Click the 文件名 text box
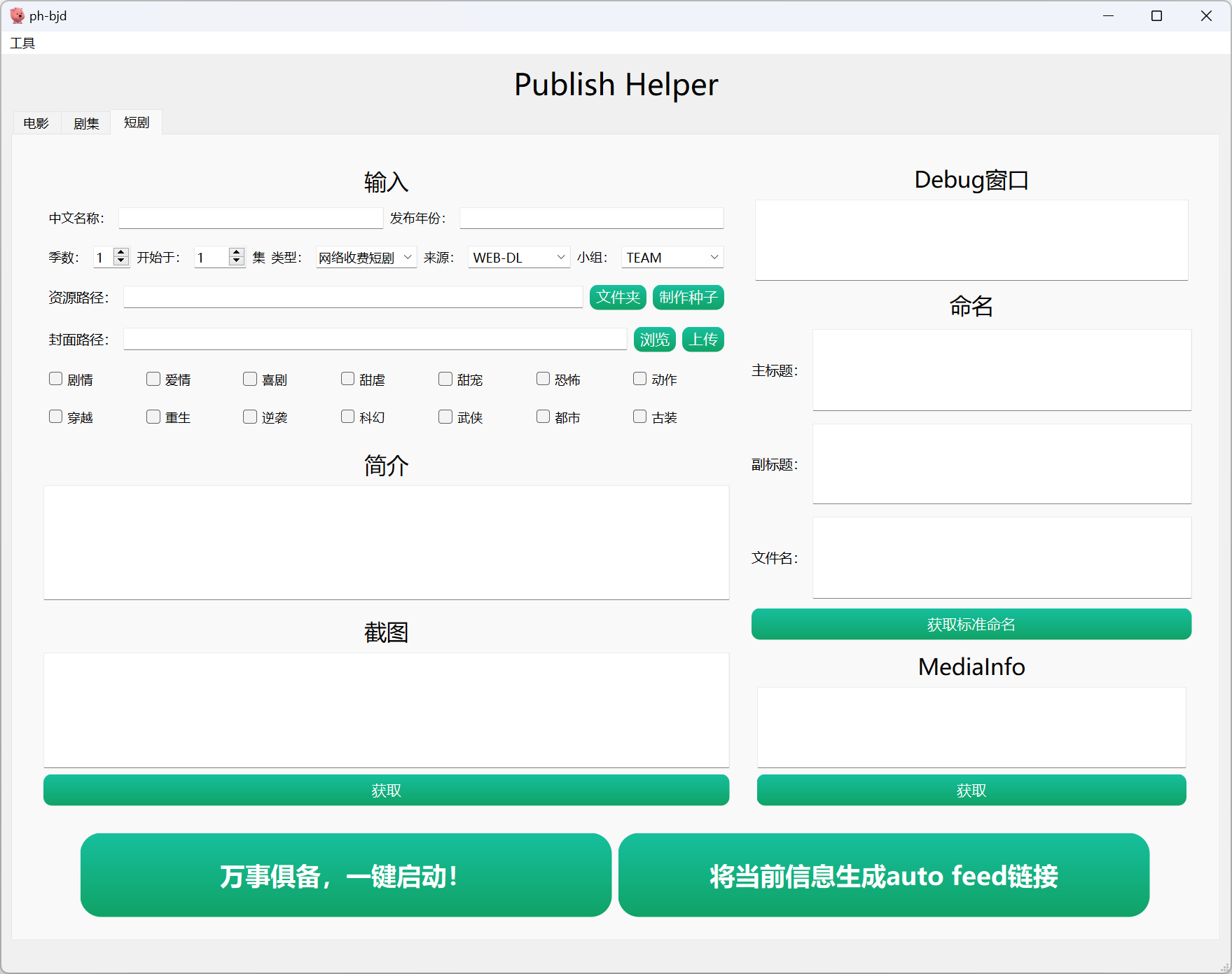Screen dimensions: 1232x974 click(x=1002, y=557)
